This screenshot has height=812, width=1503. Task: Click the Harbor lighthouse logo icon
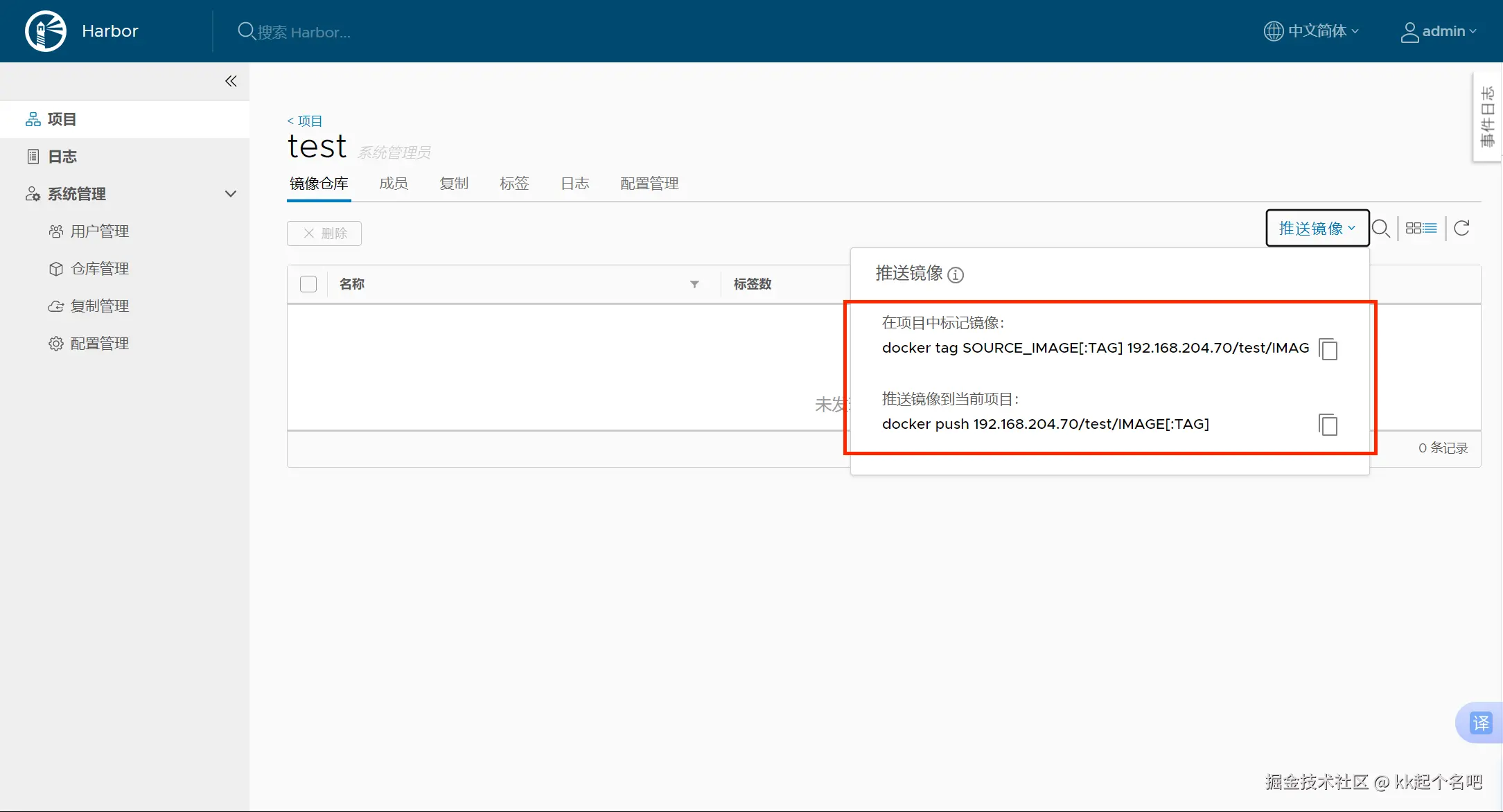pos(46,31)
